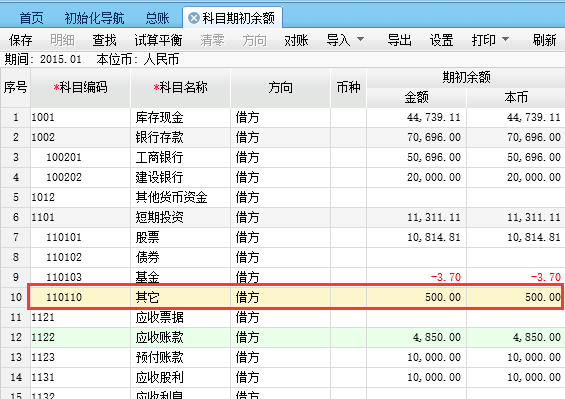Select the 其他货币资金 row name

pos(181,198)
